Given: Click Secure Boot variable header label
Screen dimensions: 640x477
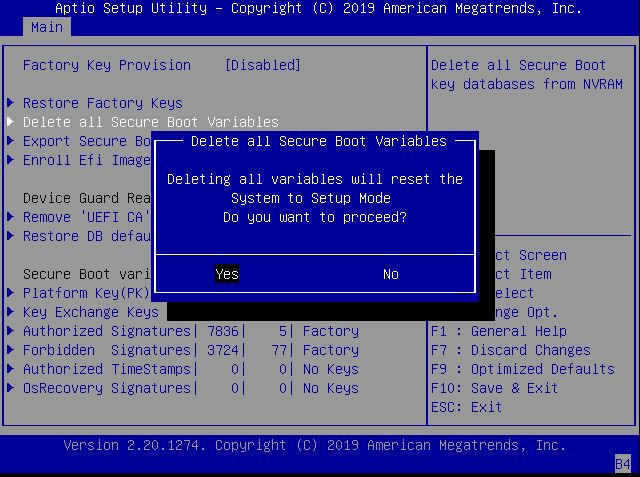Looking at the screenshot, I should 87,274.
